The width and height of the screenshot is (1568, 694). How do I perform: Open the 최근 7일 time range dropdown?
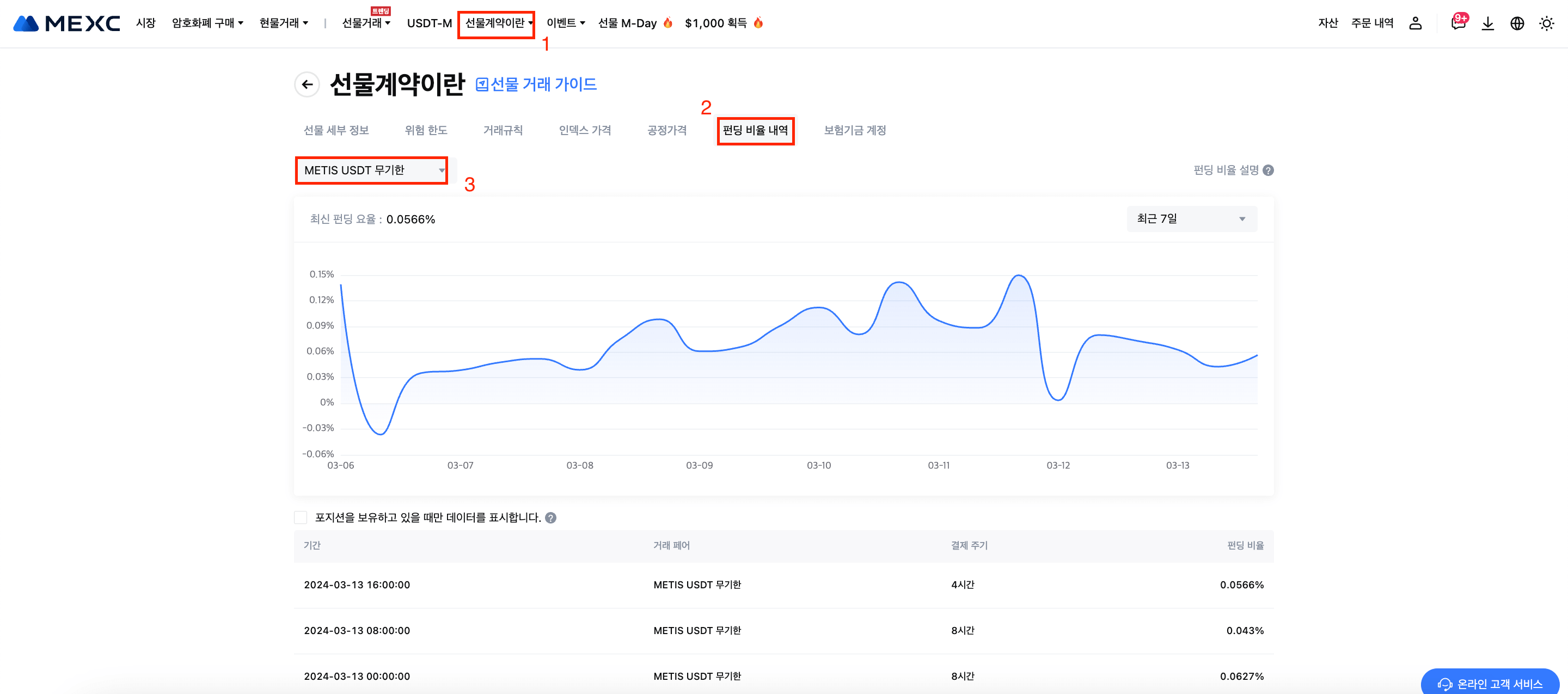[x=1191, y=218]
